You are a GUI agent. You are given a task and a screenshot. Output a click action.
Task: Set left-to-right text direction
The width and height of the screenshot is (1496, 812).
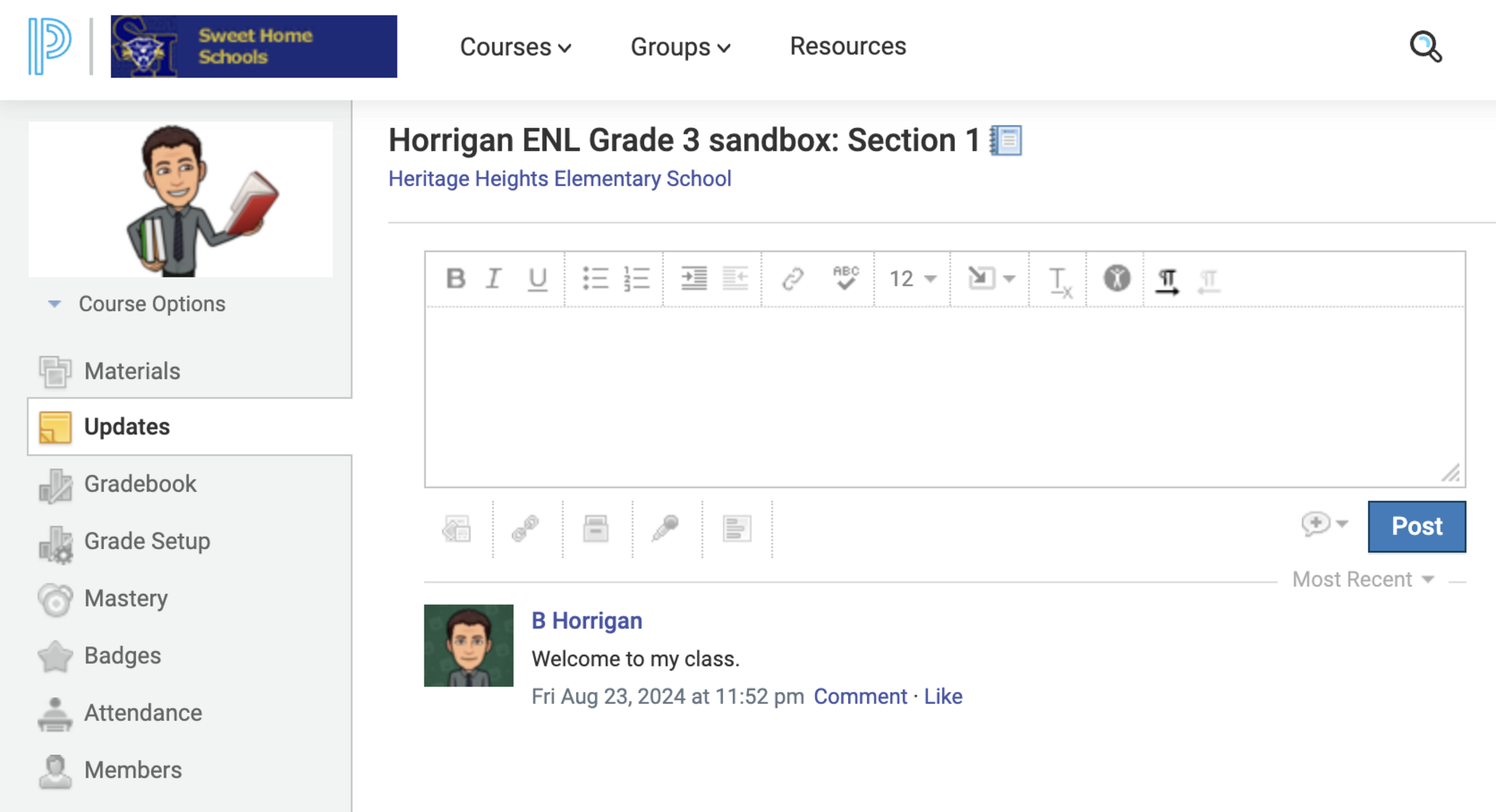coord(1167,280)
